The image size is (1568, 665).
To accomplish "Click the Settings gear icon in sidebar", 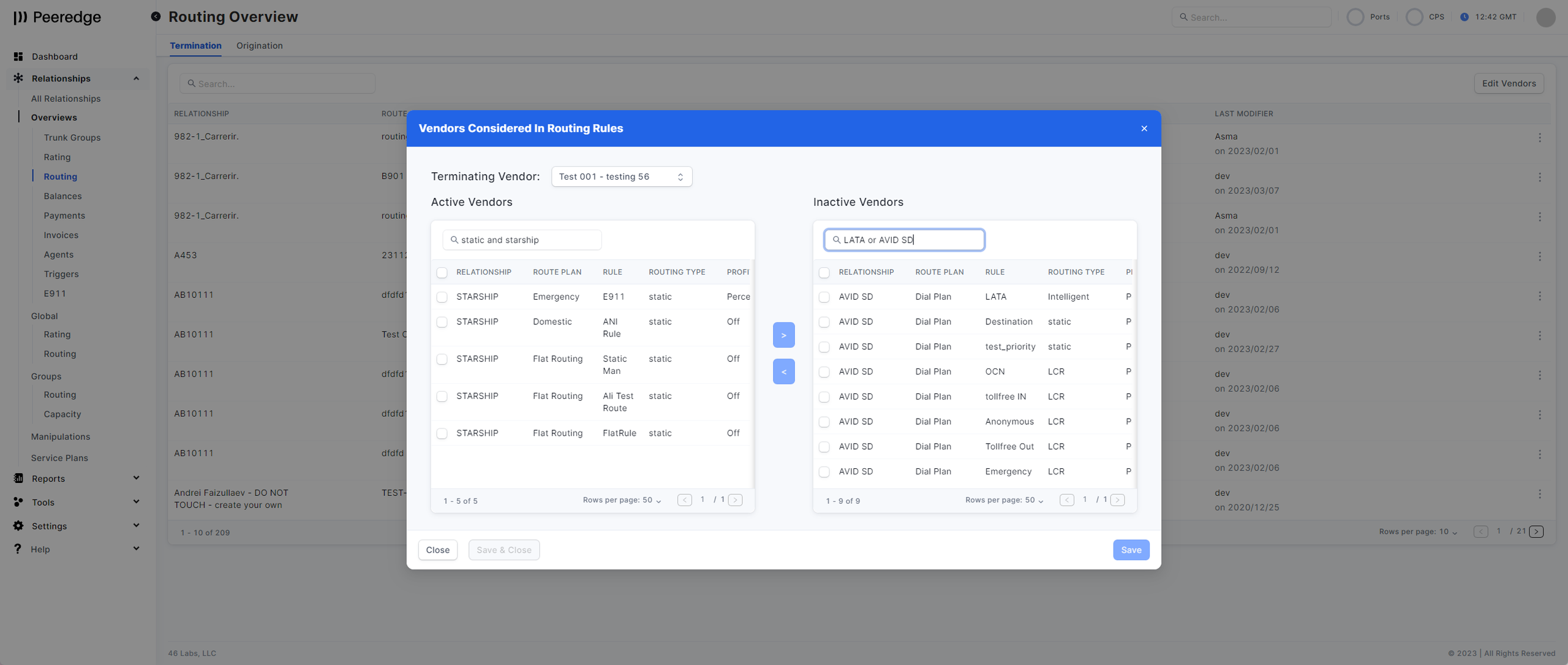I will click(x=18, y=526).
